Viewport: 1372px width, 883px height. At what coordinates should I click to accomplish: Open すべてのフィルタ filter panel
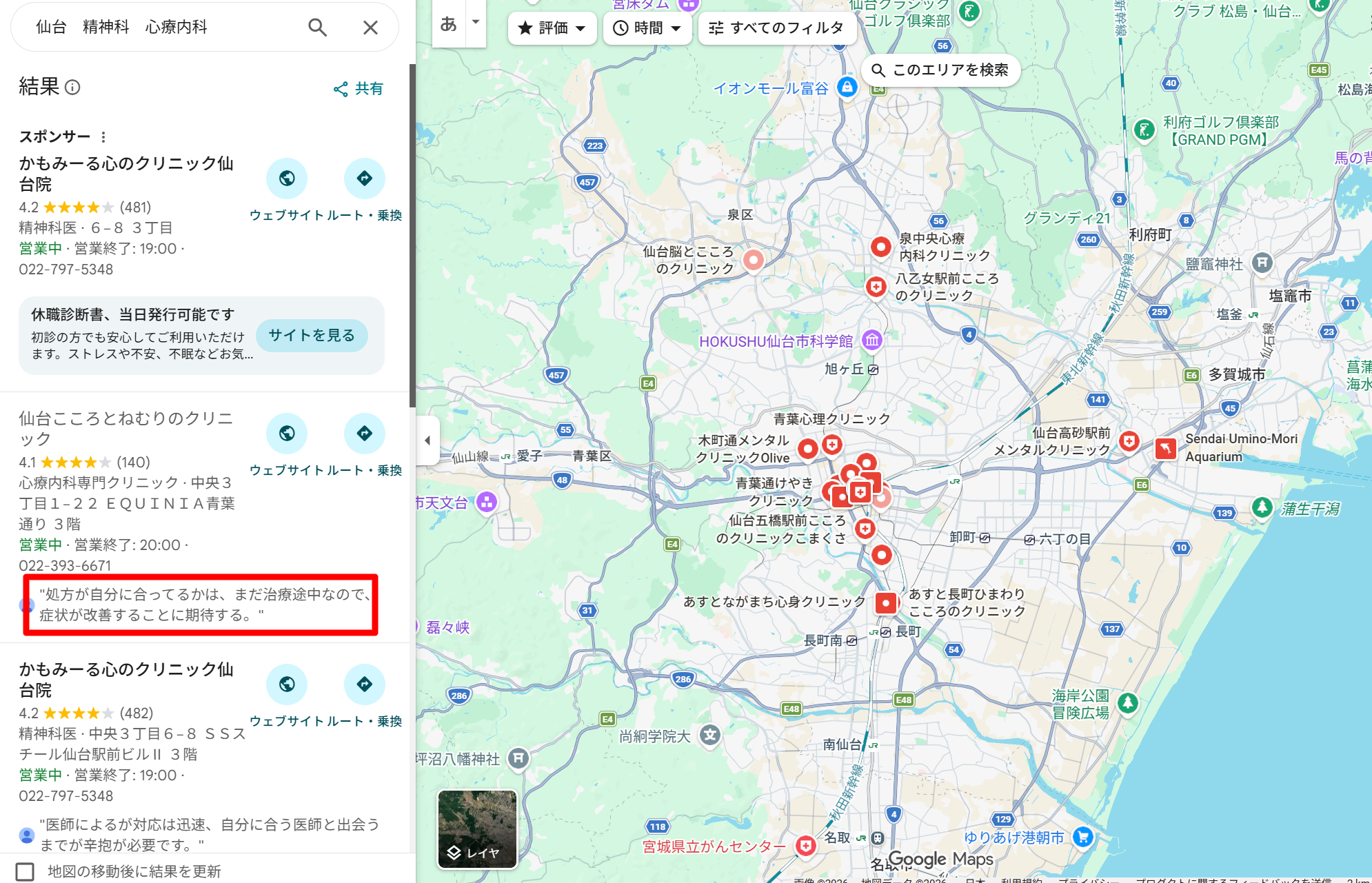[777, 28]
